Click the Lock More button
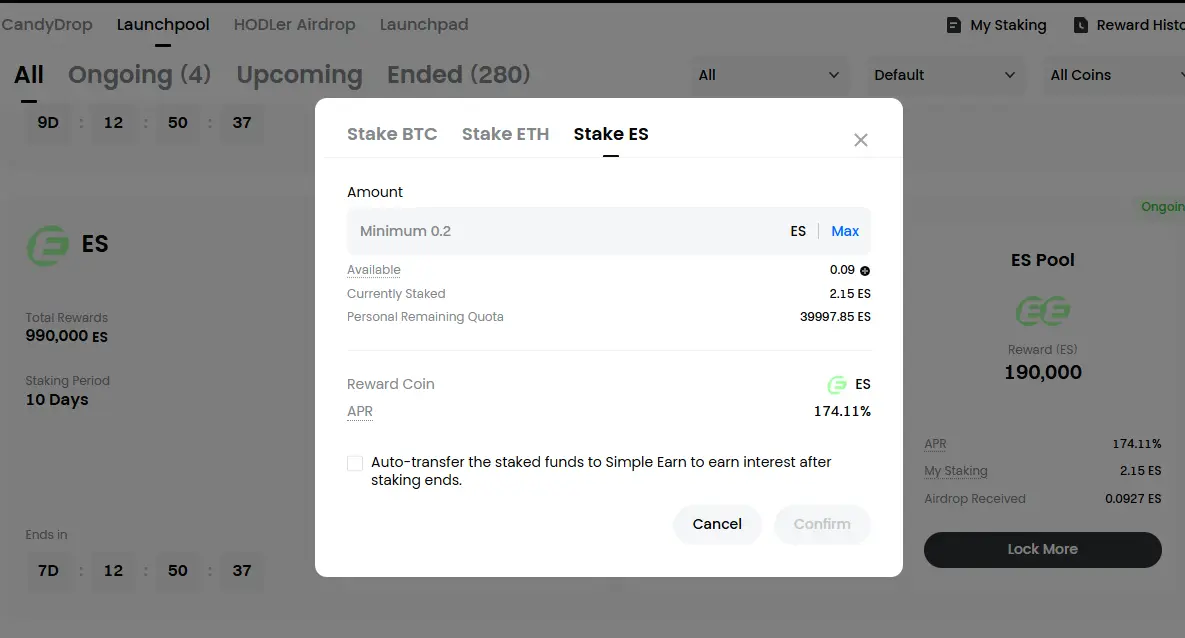 [x=1042, y=550]
